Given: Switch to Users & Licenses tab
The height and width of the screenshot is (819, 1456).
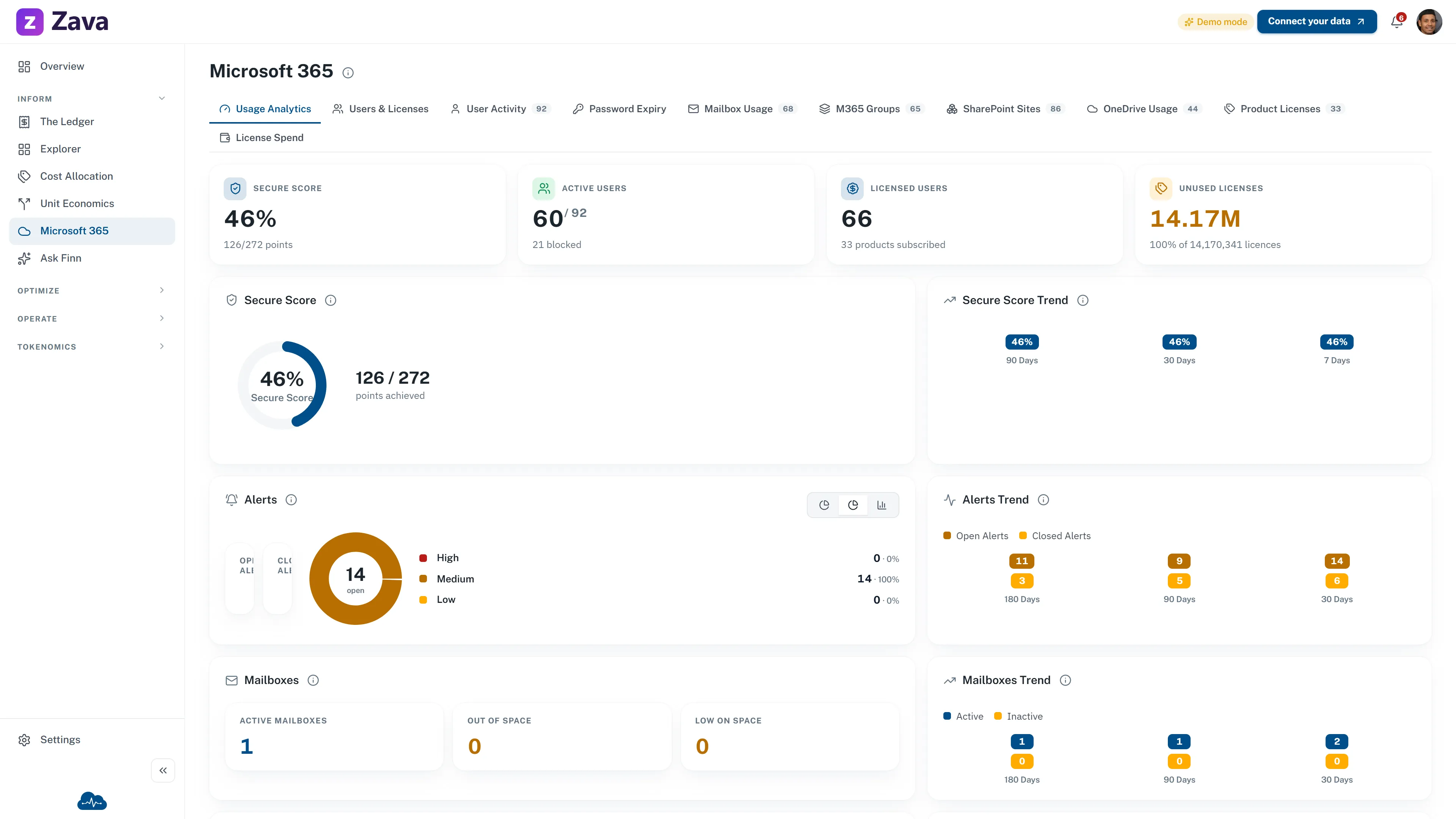Looking at the screenshot, I should 380,109.
